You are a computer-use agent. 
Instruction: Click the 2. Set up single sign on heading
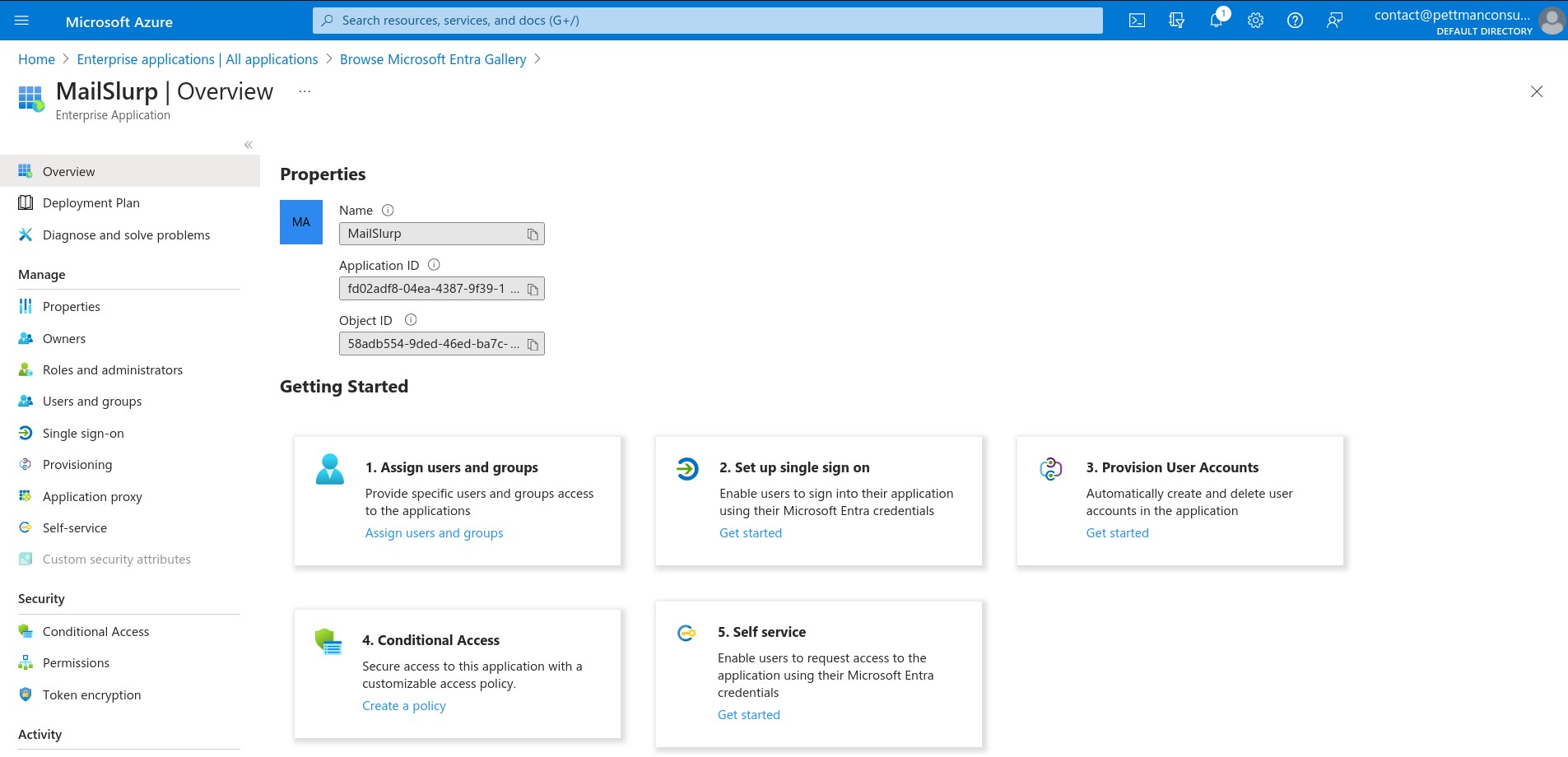click(794, 467)
